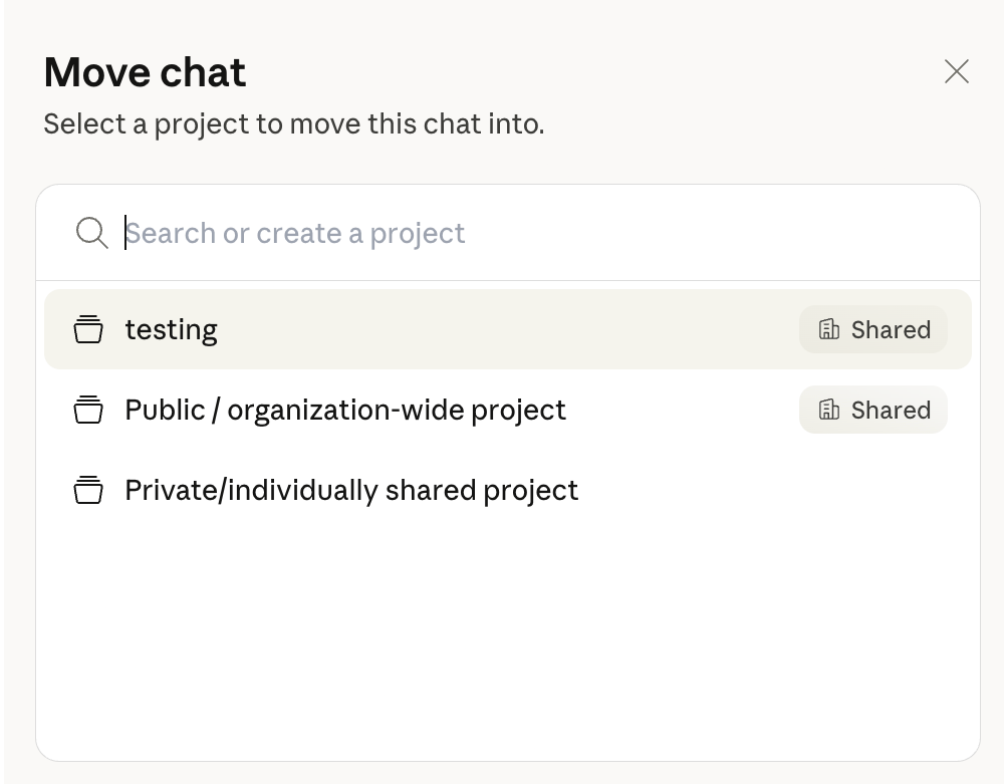Click the testing project name text

coord(171,330)
